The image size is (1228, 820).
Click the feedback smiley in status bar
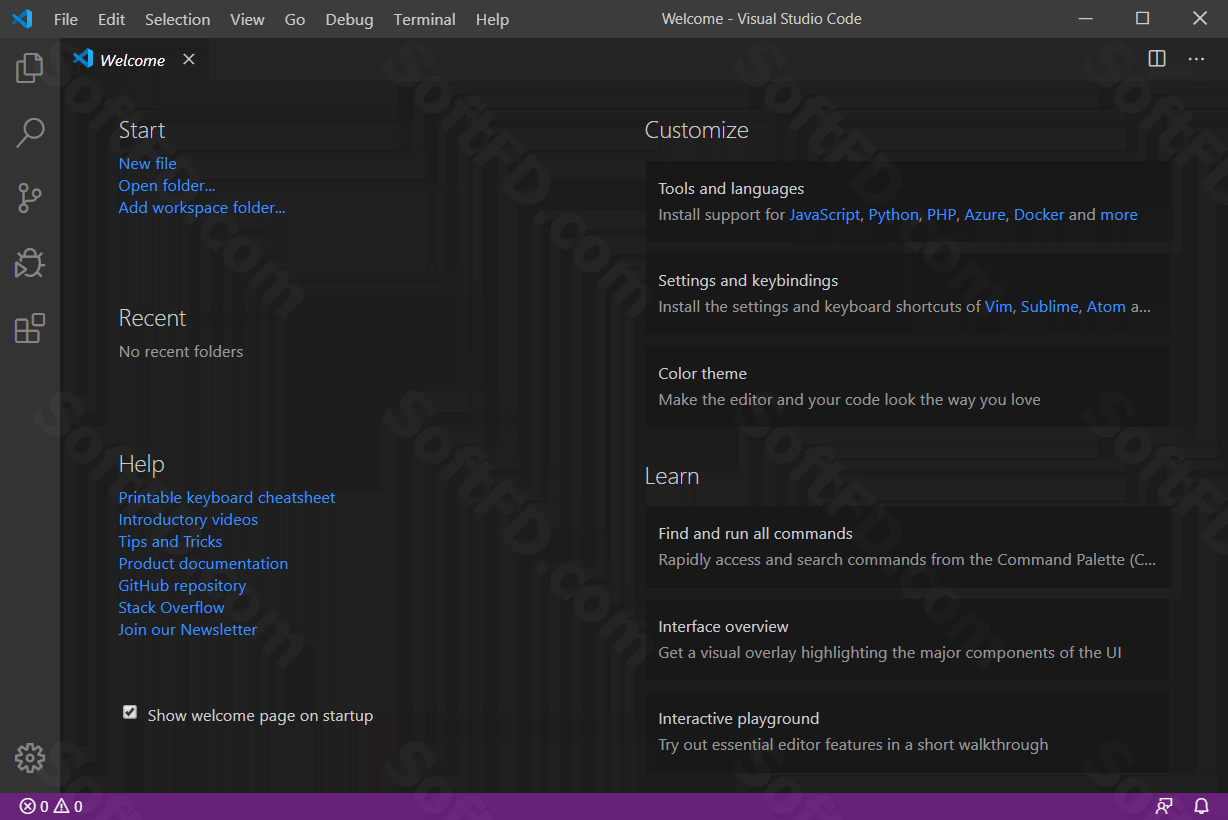pyautogui.click(x=1164, y=806)
